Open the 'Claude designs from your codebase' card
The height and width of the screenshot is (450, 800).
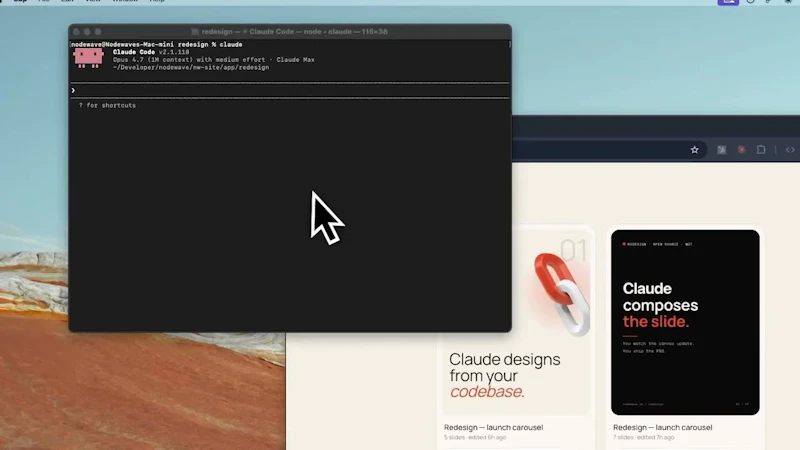pos(515,321)
